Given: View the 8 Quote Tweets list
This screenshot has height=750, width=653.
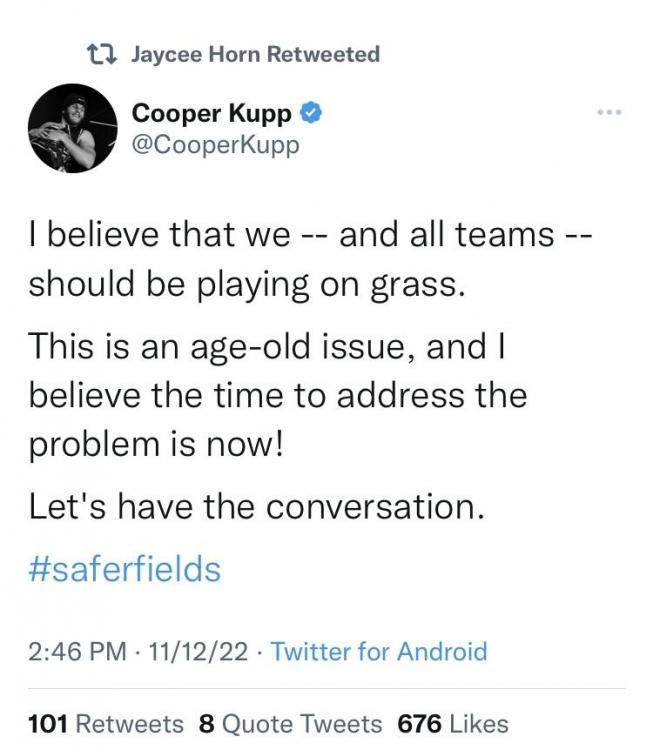Looking at the screenshot, I should point(290,723).
